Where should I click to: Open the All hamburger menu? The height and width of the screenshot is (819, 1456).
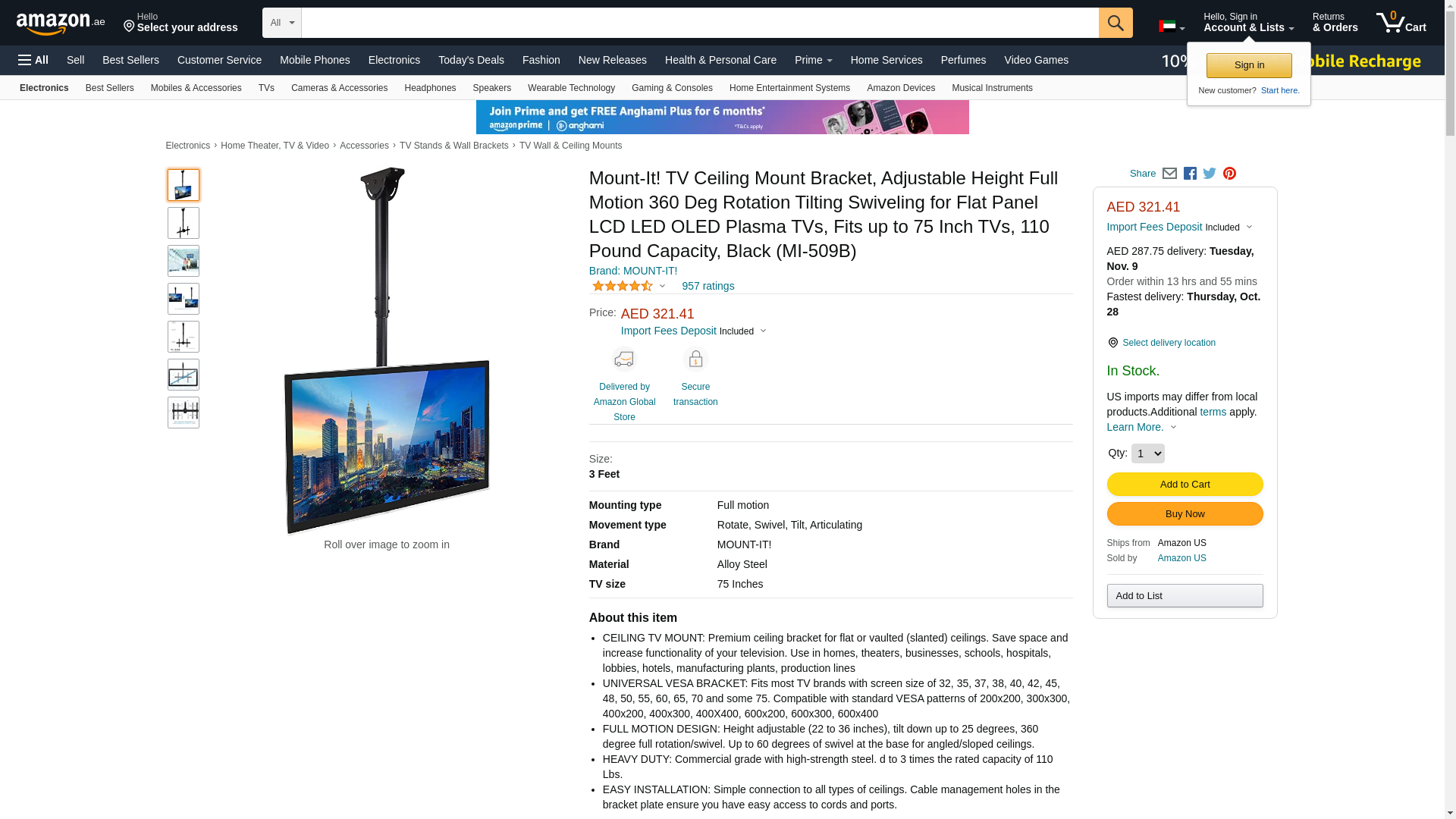[x=33, y=60]
